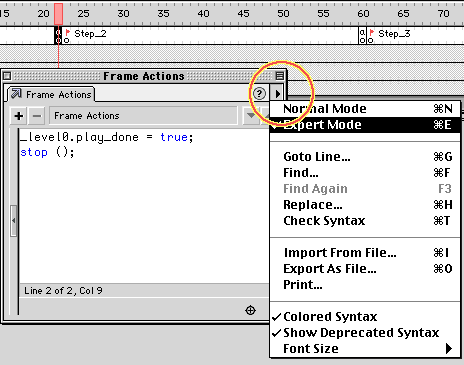Image resolution: width=464 pixels, height=365 pixels.
Task: Click the Step_3 frame label flag
Action: (372, 33)
